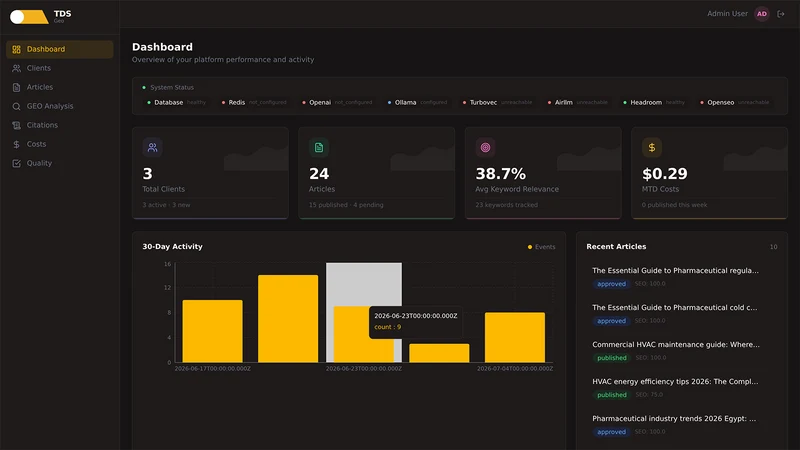Screen dimensions: 800x450
Task: Click the 2026-06-17 activity bar
Action: pyautogui.click(x=212, y=332)
